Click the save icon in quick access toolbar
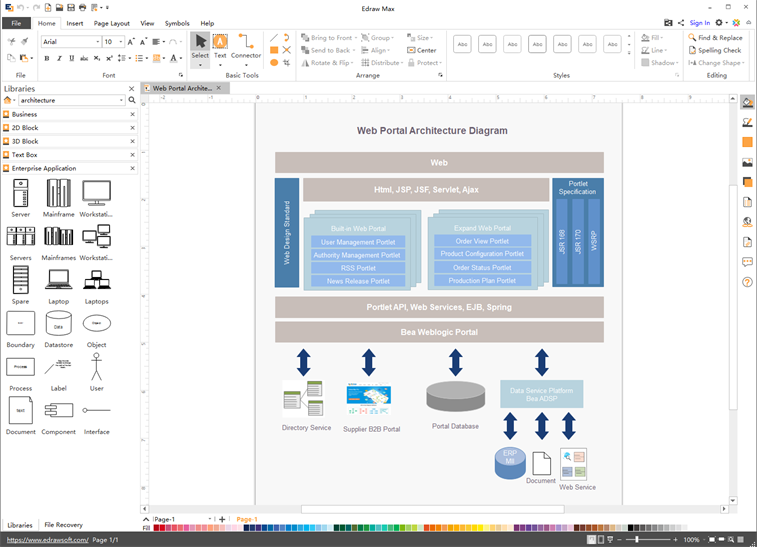 pos(71,8)
